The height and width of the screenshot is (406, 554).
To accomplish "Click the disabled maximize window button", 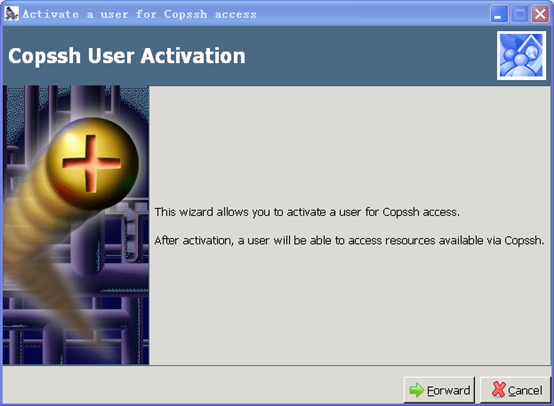I will 519,14.
